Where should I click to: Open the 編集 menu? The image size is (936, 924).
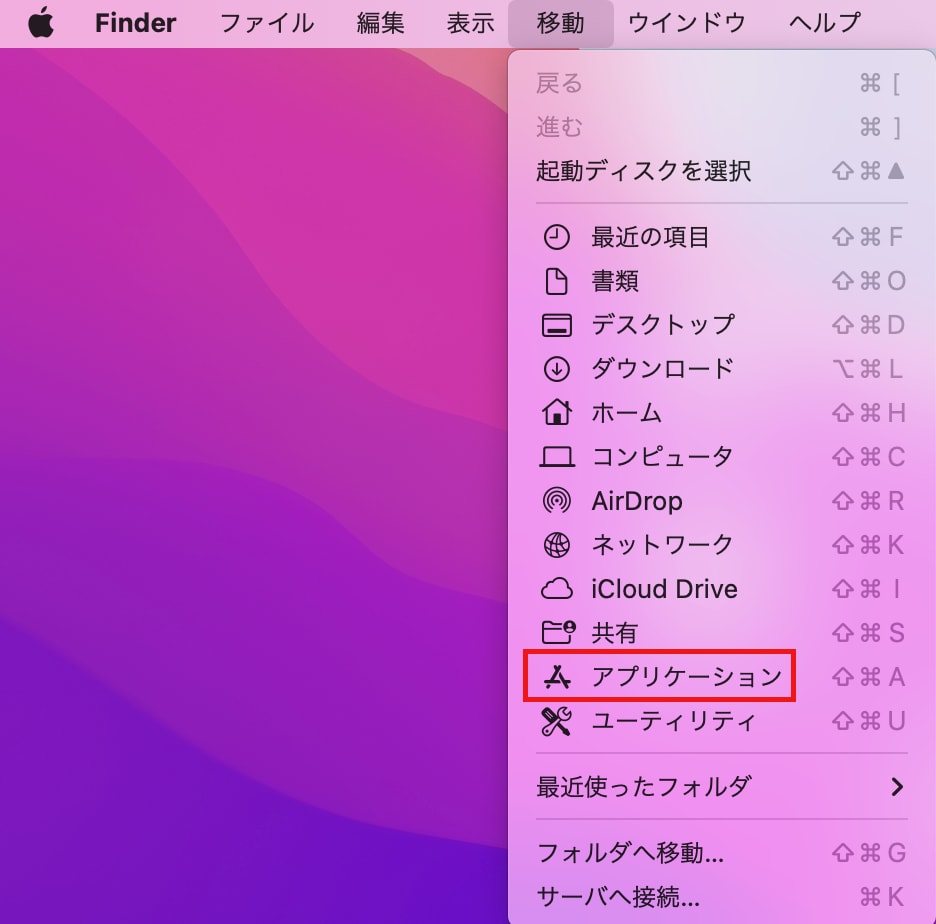(x=380, y=23)
